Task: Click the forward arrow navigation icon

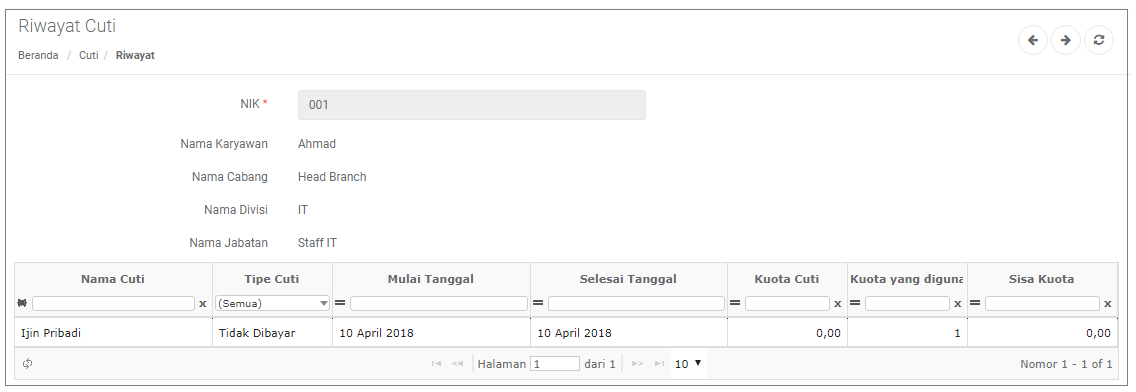Action: coord(1066,41)
